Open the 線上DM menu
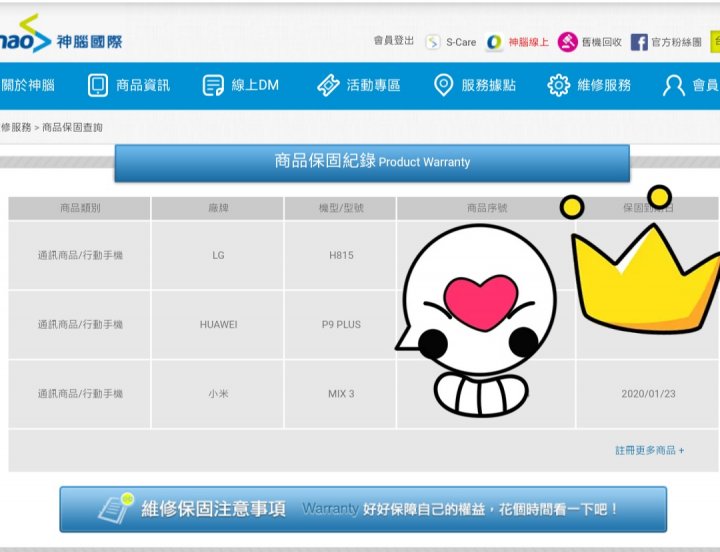This screenshot has height=552, width=720. pyautogui.click(x=255, y=85)
